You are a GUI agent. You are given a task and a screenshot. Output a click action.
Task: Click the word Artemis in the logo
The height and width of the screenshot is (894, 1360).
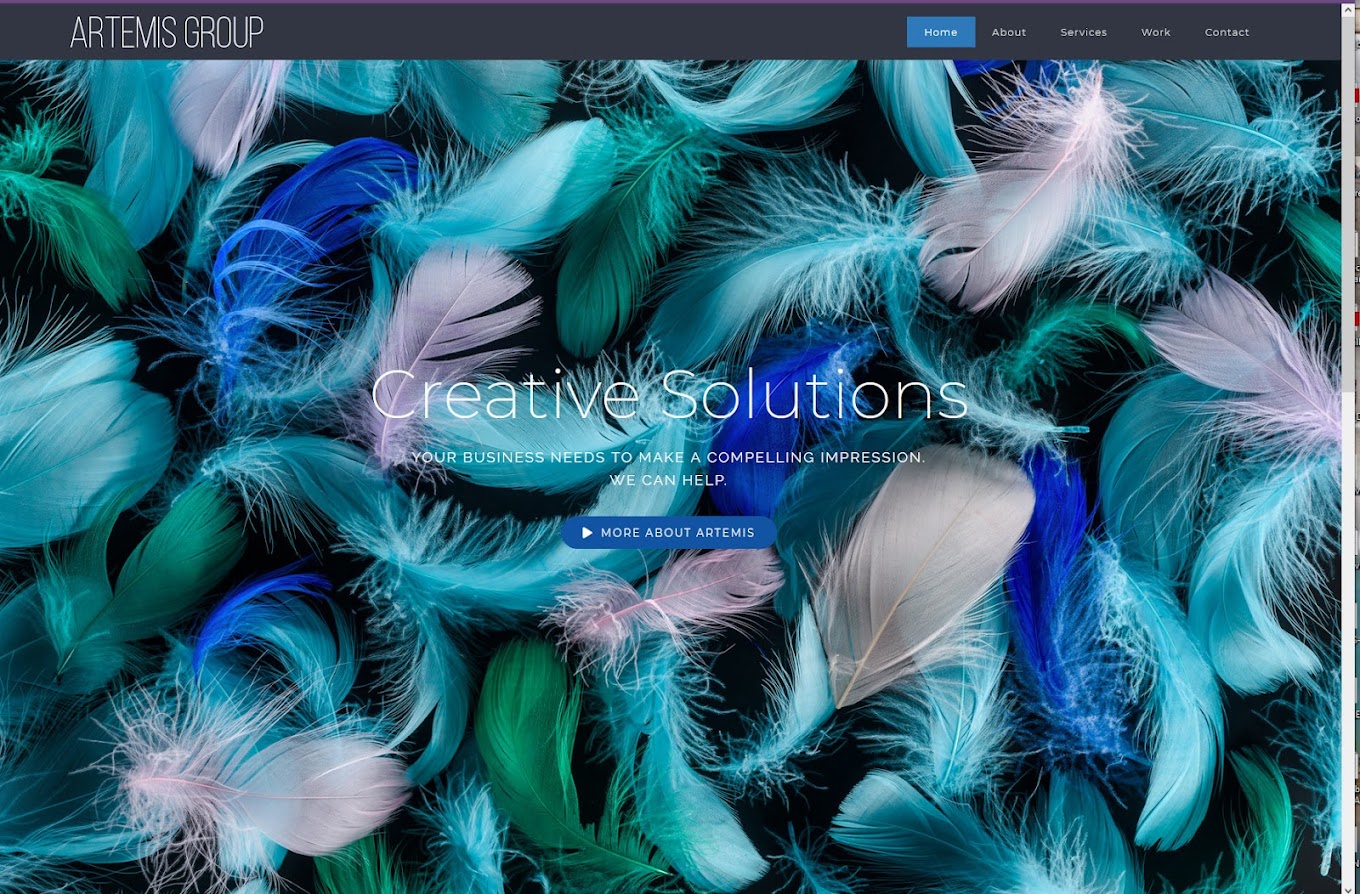pos(123,33)
